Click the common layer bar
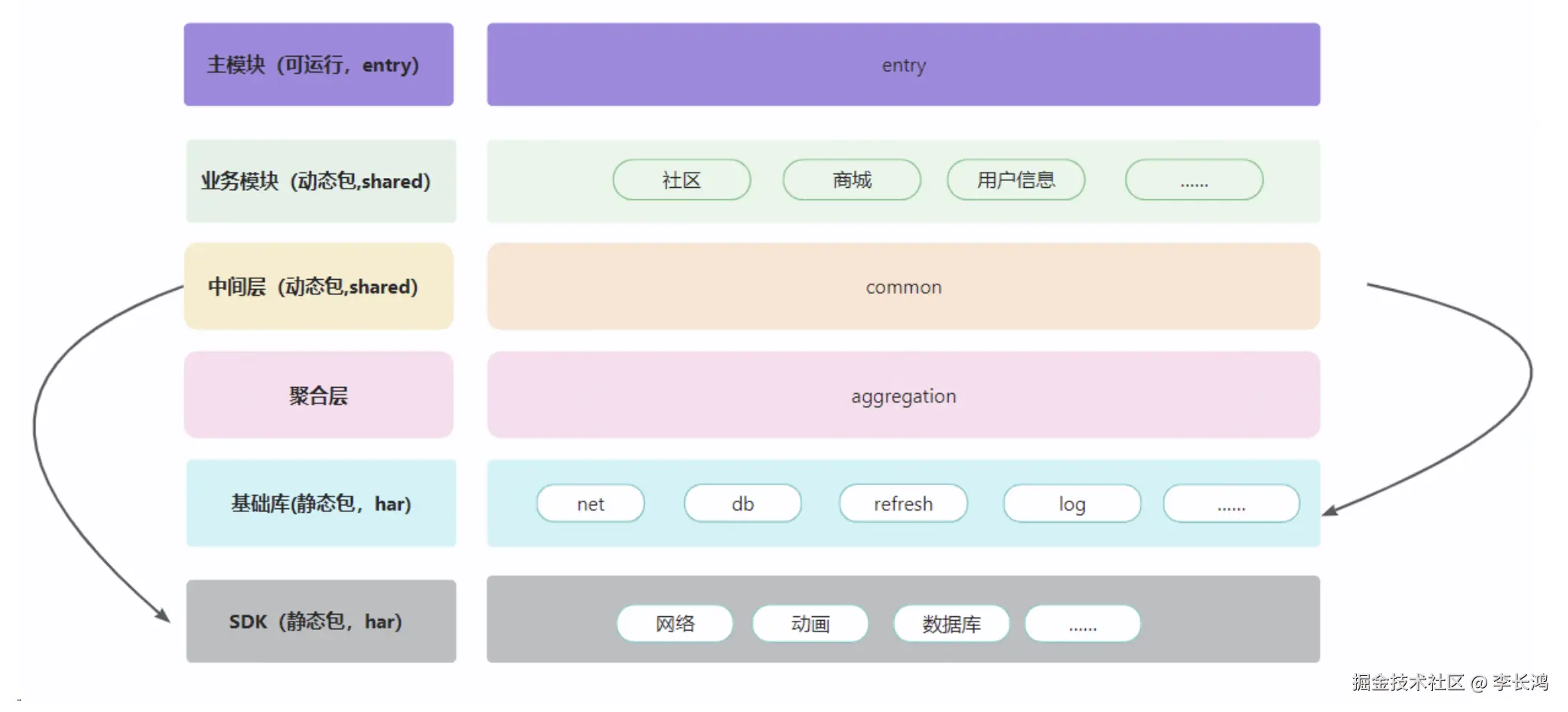Image resolution: width=1568 pixels, height=712 pixels. 903,287
